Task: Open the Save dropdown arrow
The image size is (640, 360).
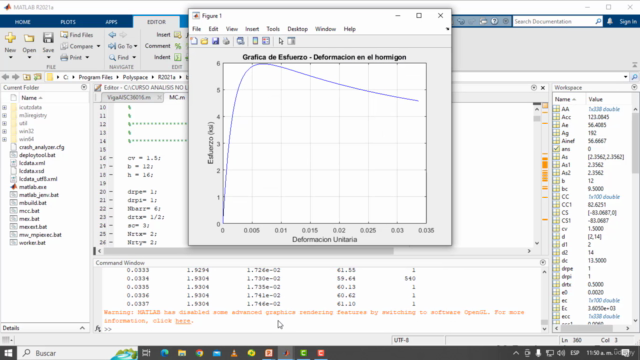Action: (x=48, y=58)
